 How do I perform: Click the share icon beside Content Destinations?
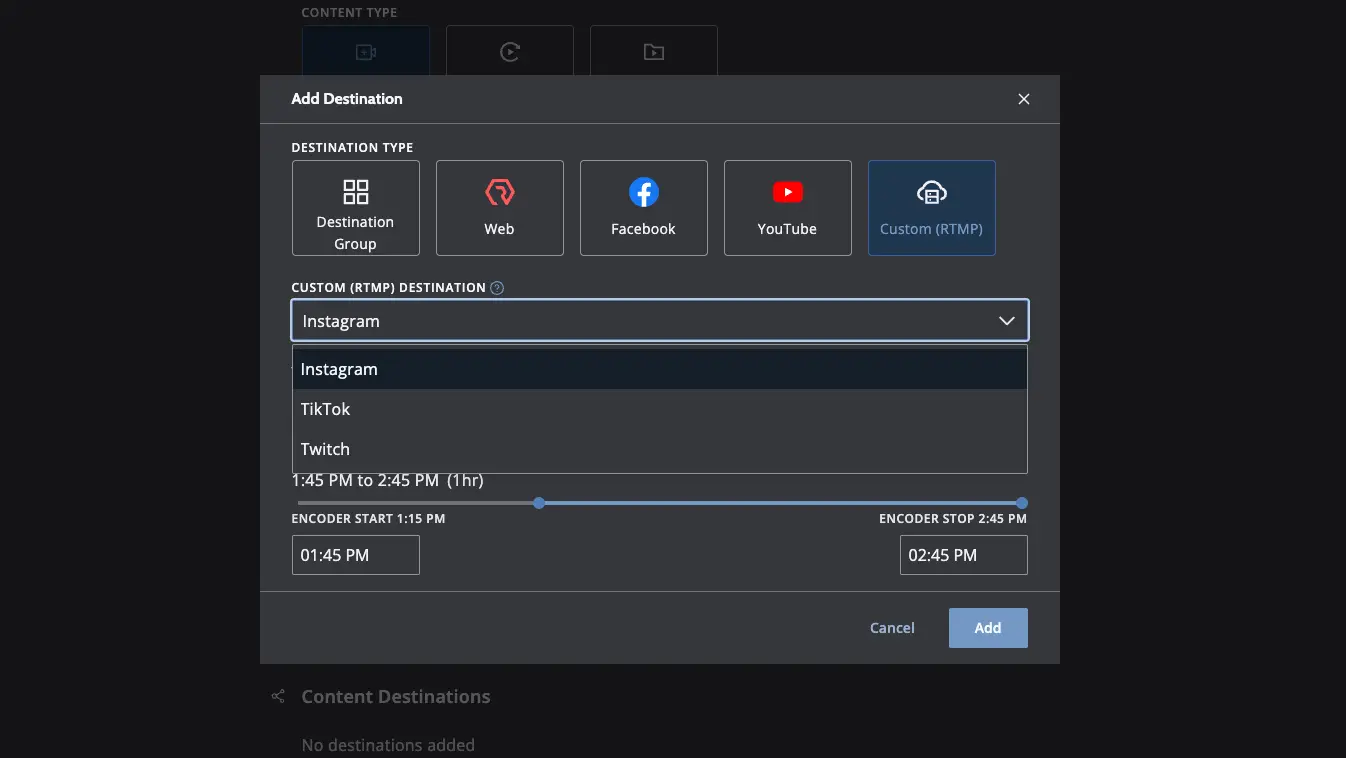pos(278,696)
